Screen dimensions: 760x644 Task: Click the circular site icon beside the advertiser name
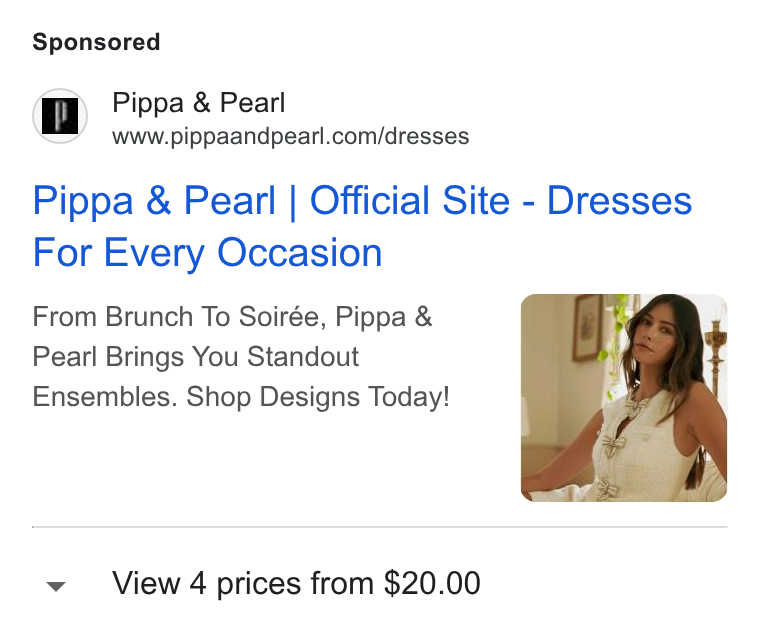(x=60, y=116)
